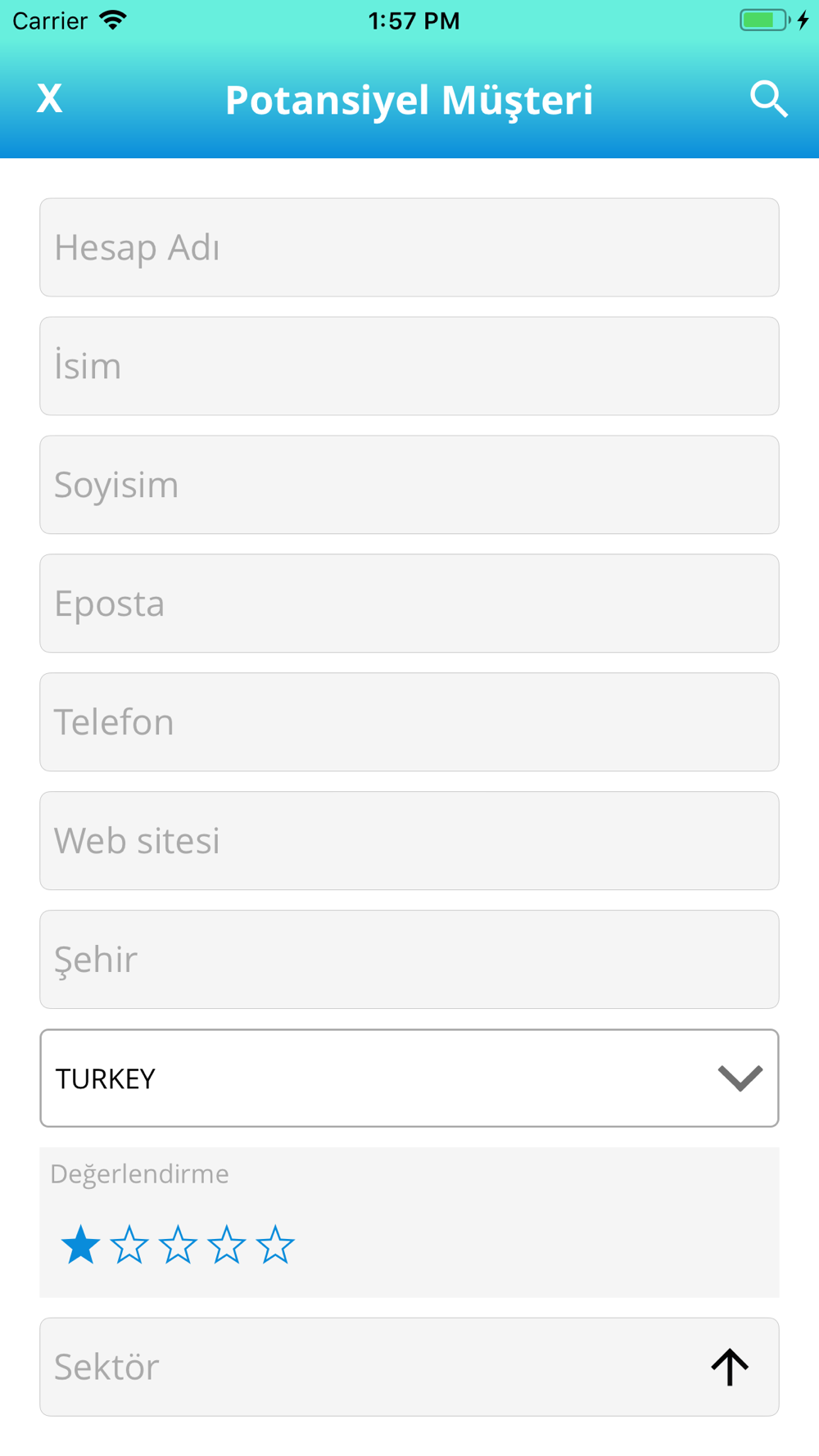819x1456 pixels.
Task: Set rating to five stars
Action: 275,1245
